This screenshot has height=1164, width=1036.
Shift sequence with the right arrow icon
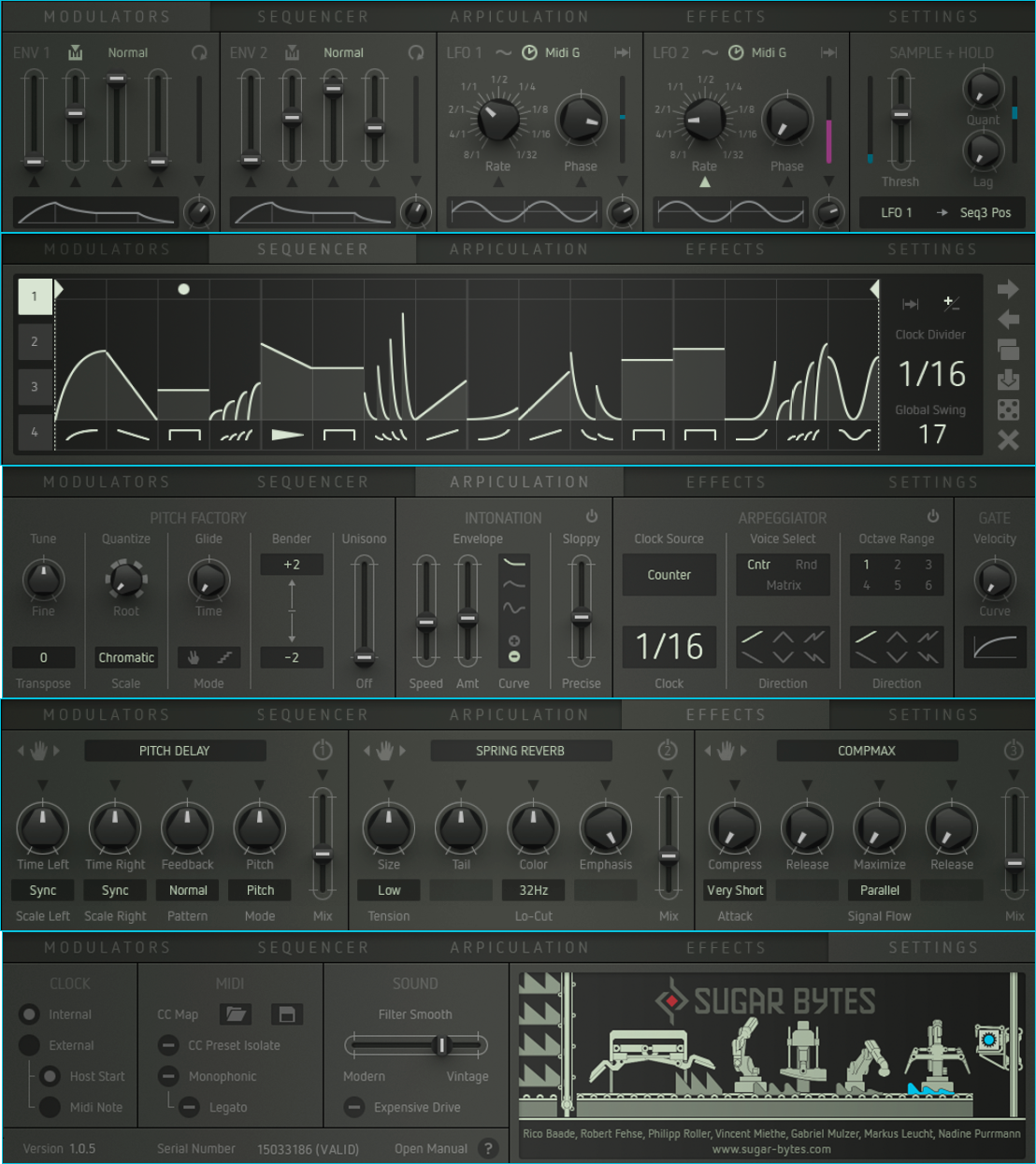point(1008,289)
